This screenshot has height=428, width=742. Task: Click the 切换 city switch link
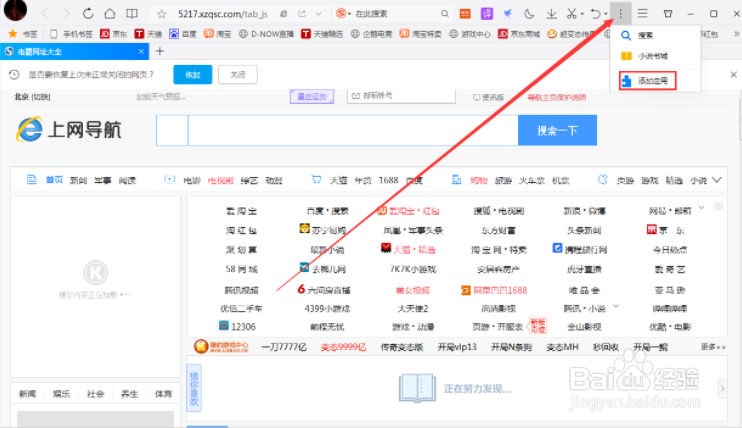[41, 97]
